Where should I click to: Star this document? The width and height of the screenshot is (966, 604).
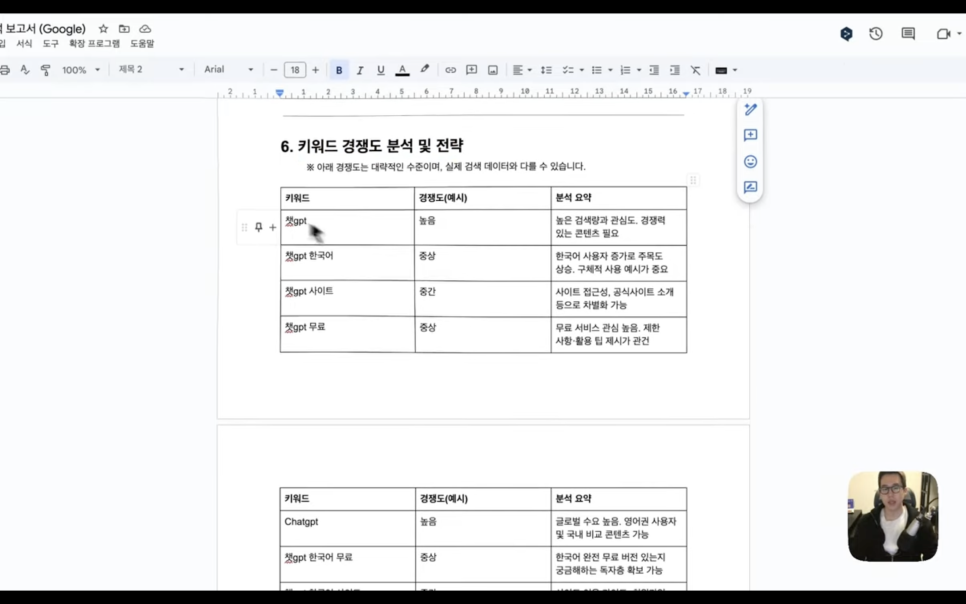coord(103,29)
